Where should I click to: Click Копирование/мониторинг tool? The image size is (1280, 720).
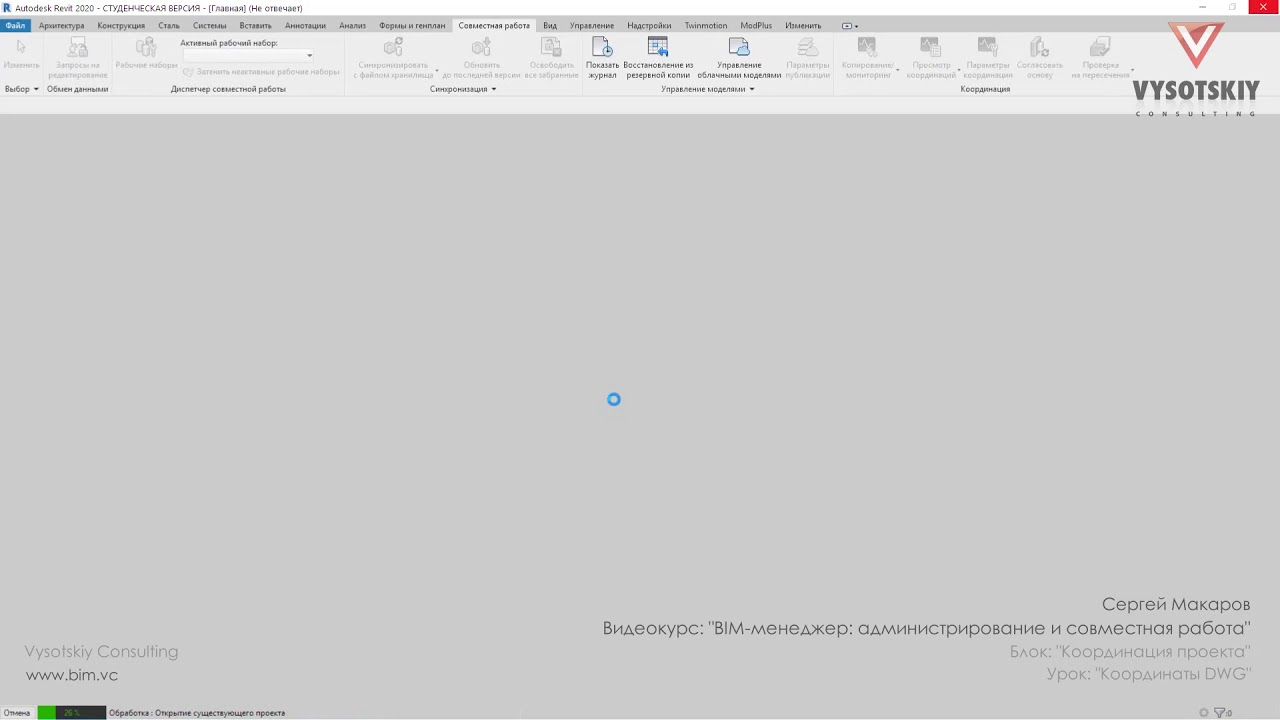tap(867, 58)
